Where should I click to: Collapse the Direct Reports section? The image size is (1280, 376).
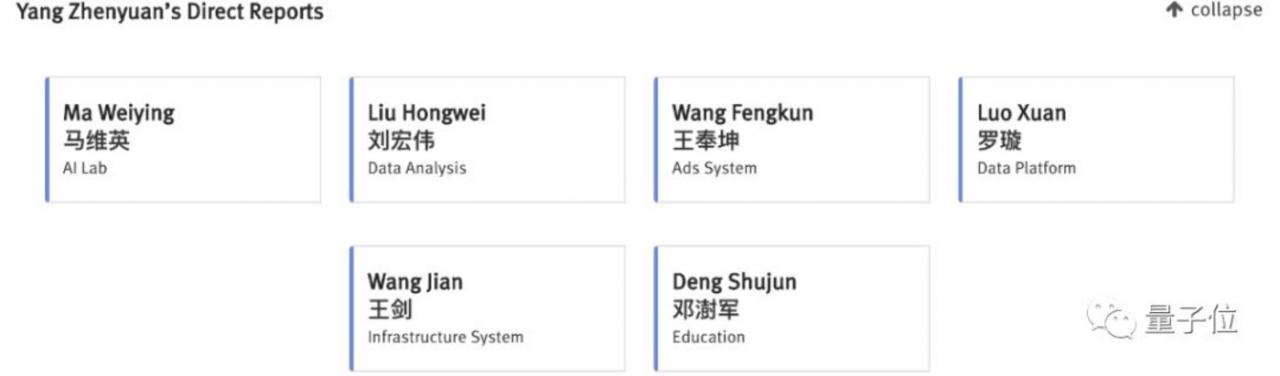point(1214,11)
